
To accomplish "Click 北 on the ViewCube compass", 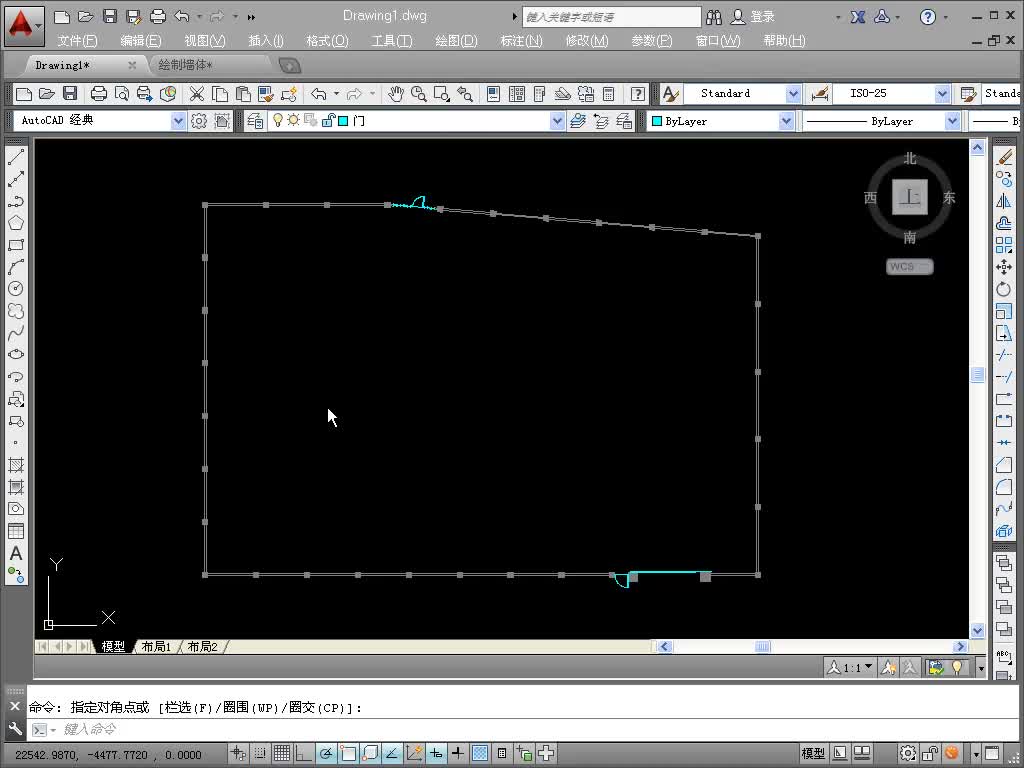I will click(x=910, y=159).
